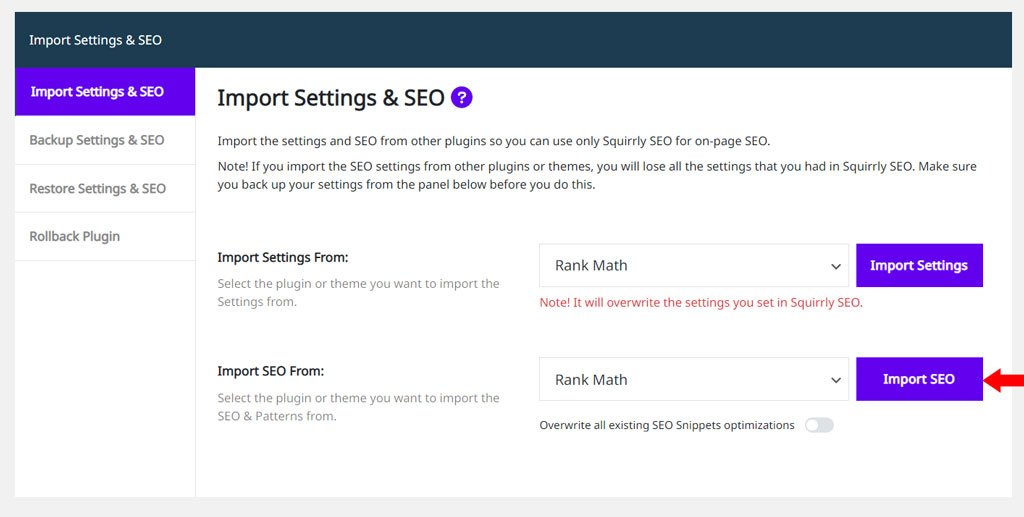Viewport: 1024px width, 517px height.
Task: Click the purple question mark help icon
Action: (462, 98)
